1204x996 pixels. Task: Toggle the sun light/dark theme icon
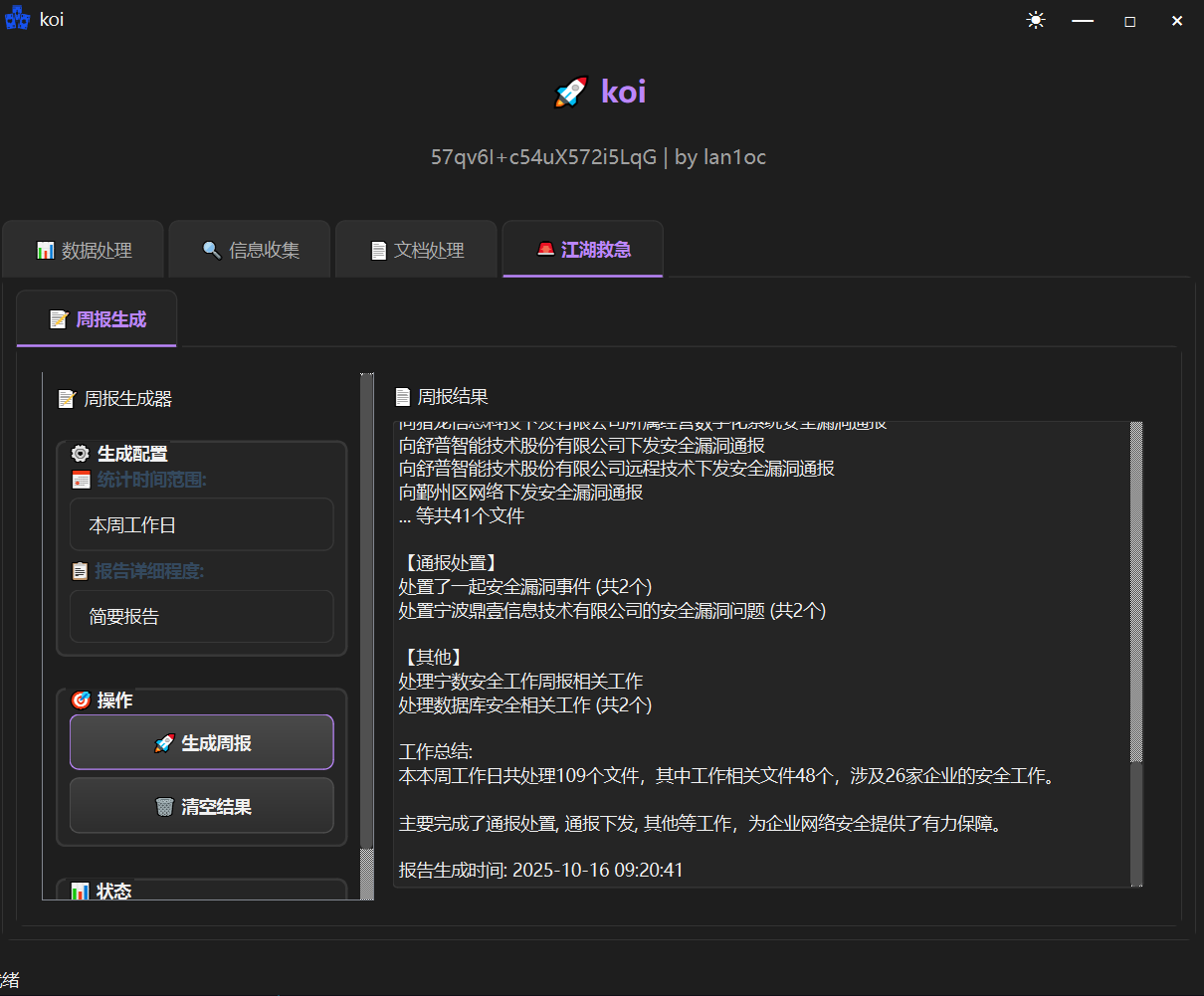1036,21
